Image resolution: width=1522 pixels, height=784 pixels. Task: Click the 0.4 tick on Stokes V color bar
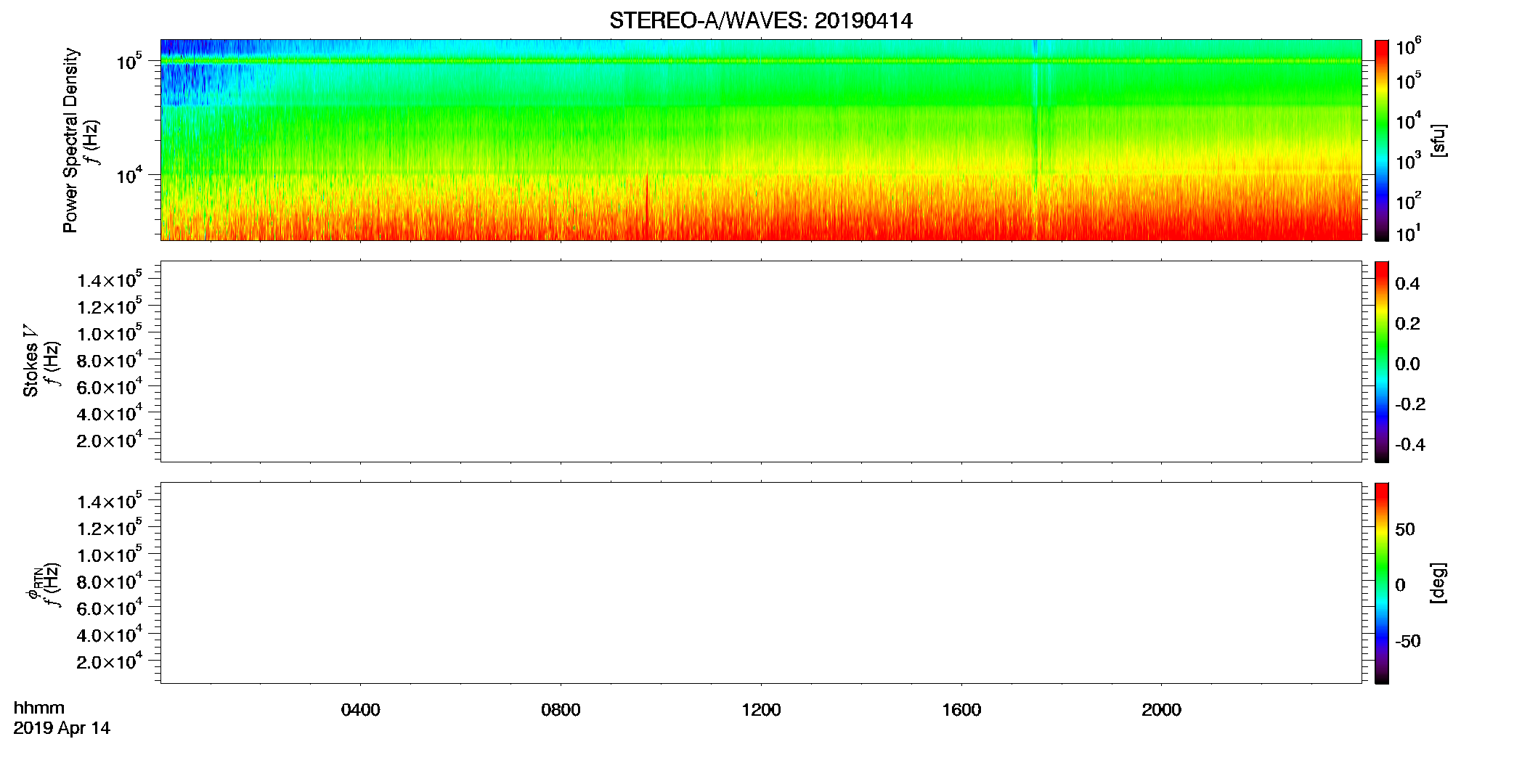1407,284
